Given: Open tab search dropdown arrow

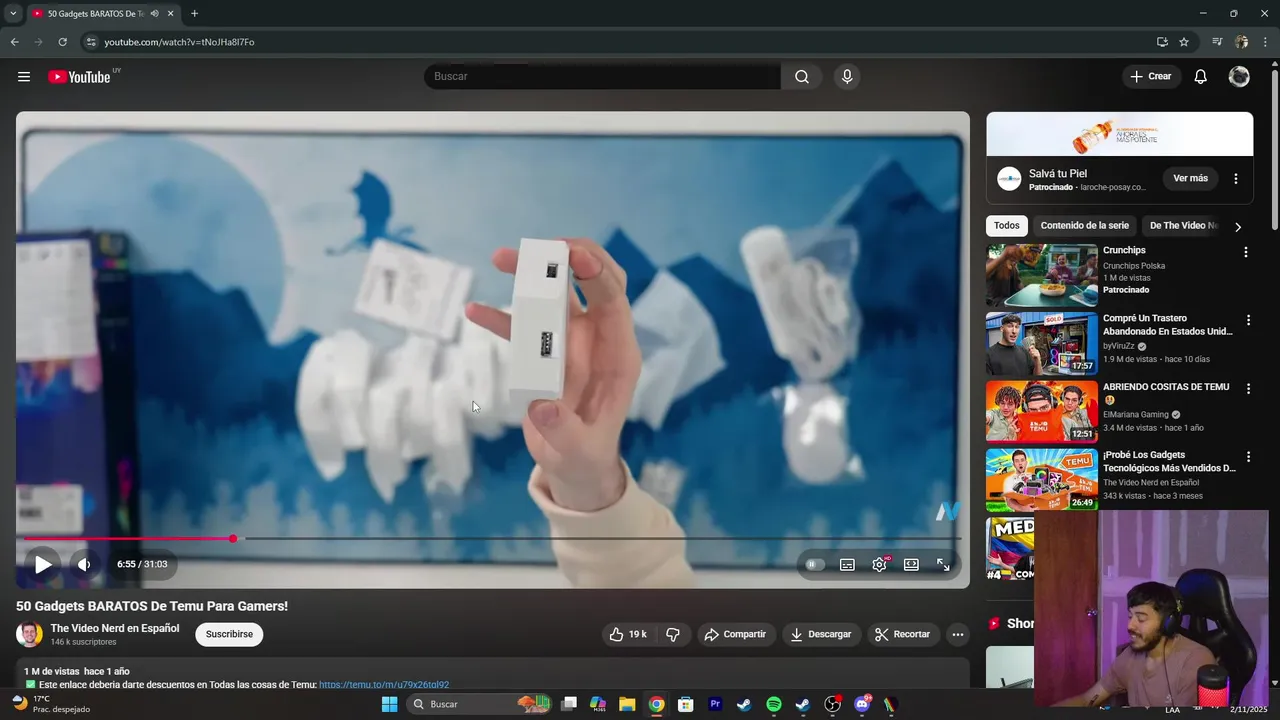Looking at the screenshot, I should (13, 14).
